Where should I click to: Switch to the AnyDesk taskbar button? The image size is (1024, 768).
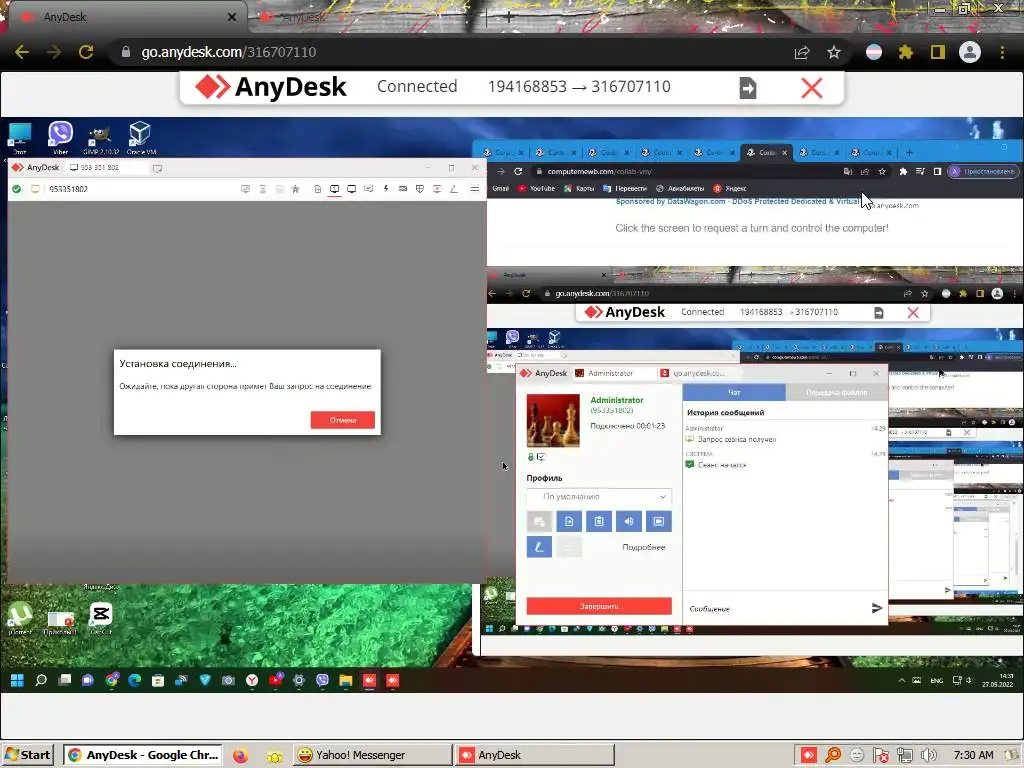534,755
